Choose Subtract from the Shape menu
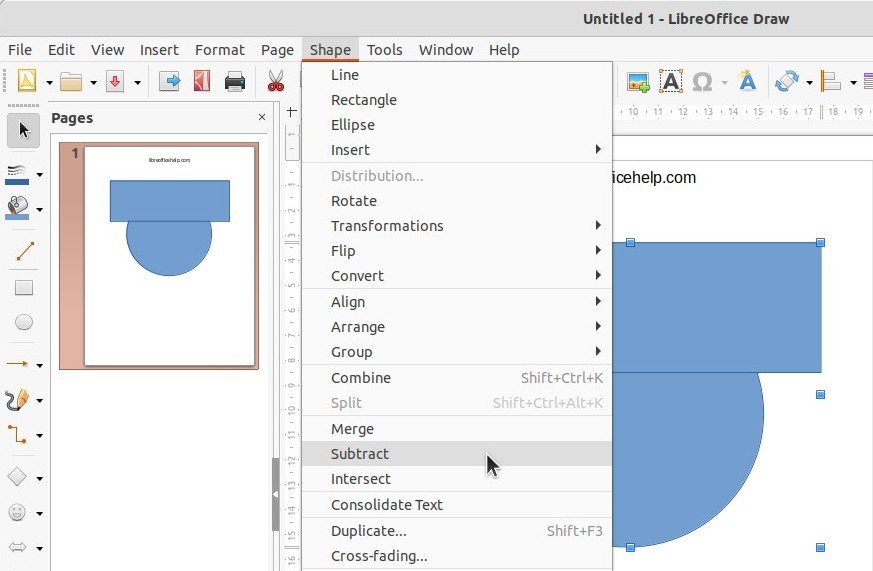 [x=457, y=454]
